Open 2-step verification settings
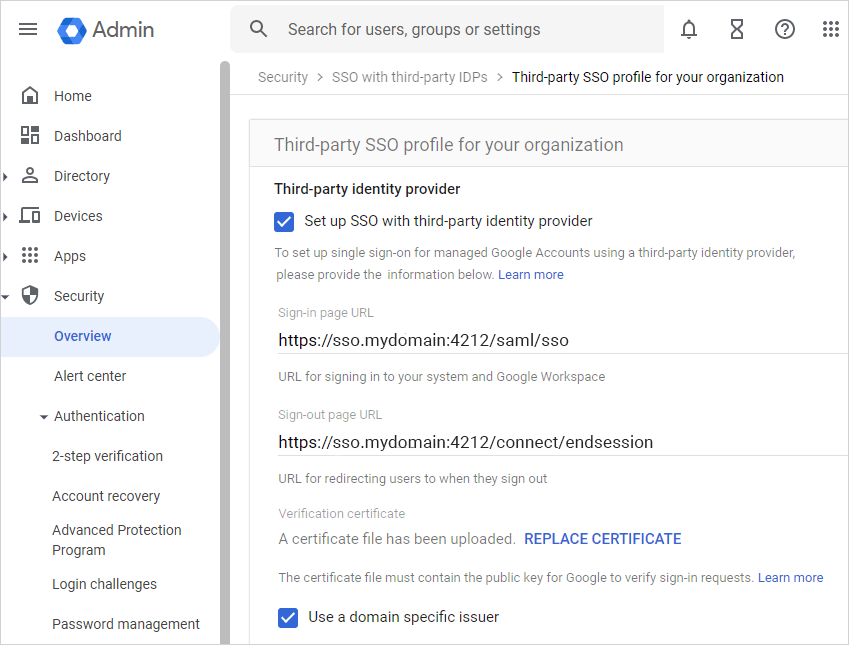Screen dimensions: 849x645 [107, 456]
